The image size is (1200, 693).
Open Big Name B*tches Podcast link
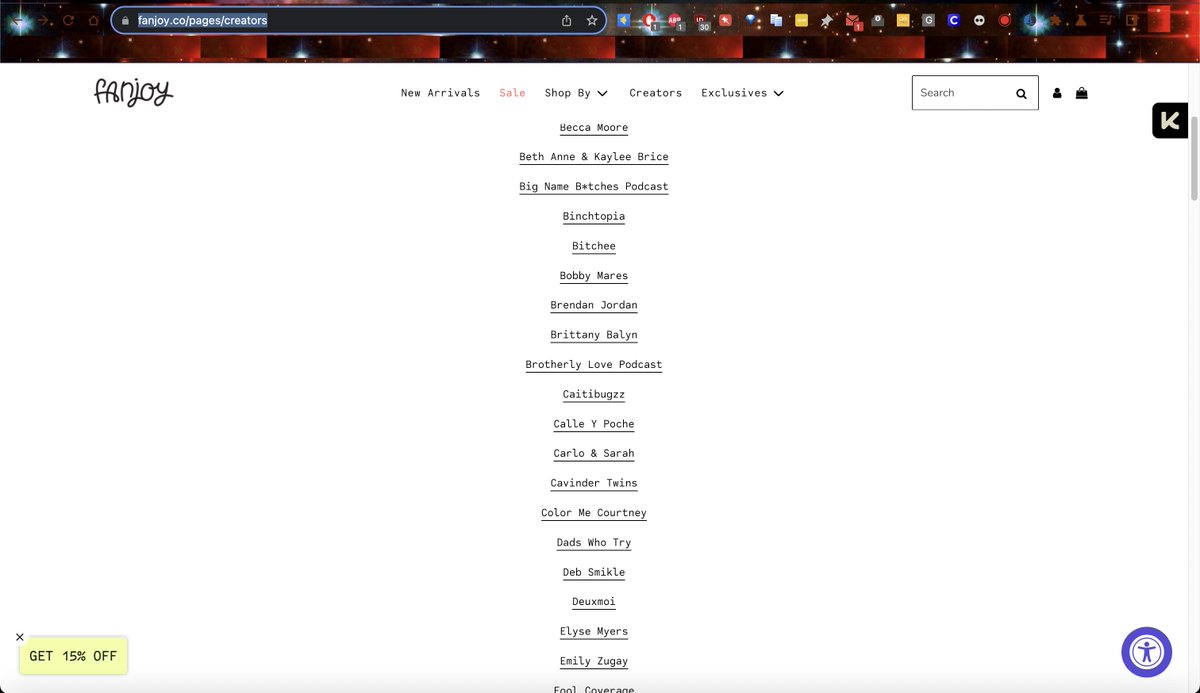coord(594,187)
